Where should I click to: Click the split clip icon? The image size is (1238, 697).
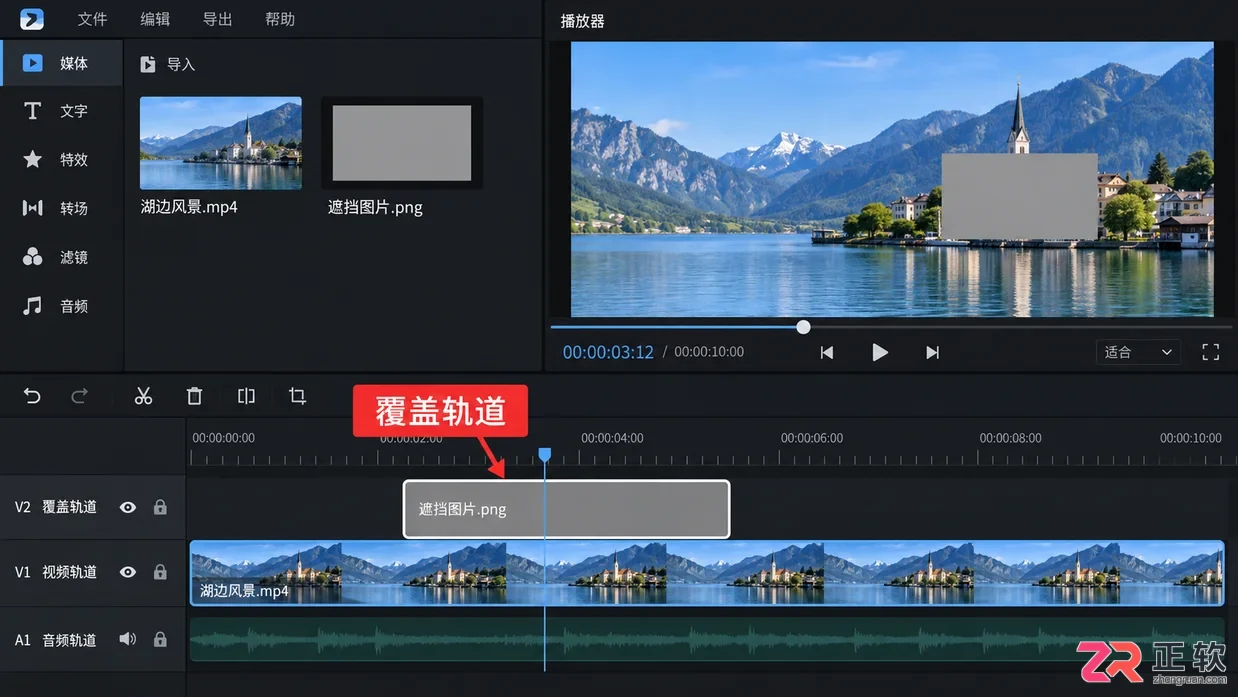(246, 396)
